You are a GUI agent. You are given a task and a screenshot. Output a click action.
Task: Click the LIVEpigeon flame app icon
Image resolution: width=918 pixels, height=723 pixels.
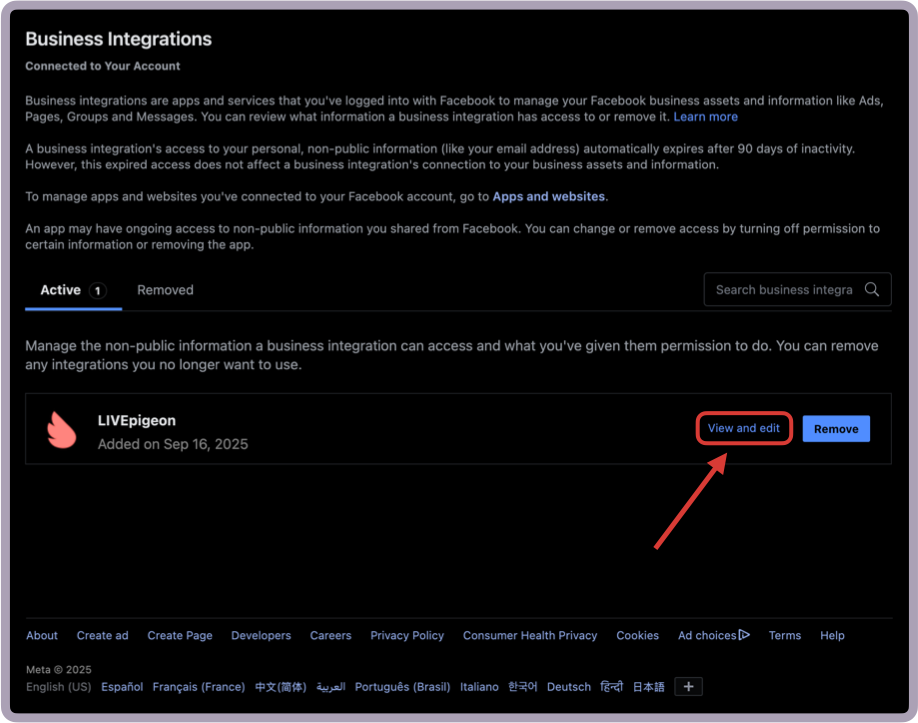(61, 430)
